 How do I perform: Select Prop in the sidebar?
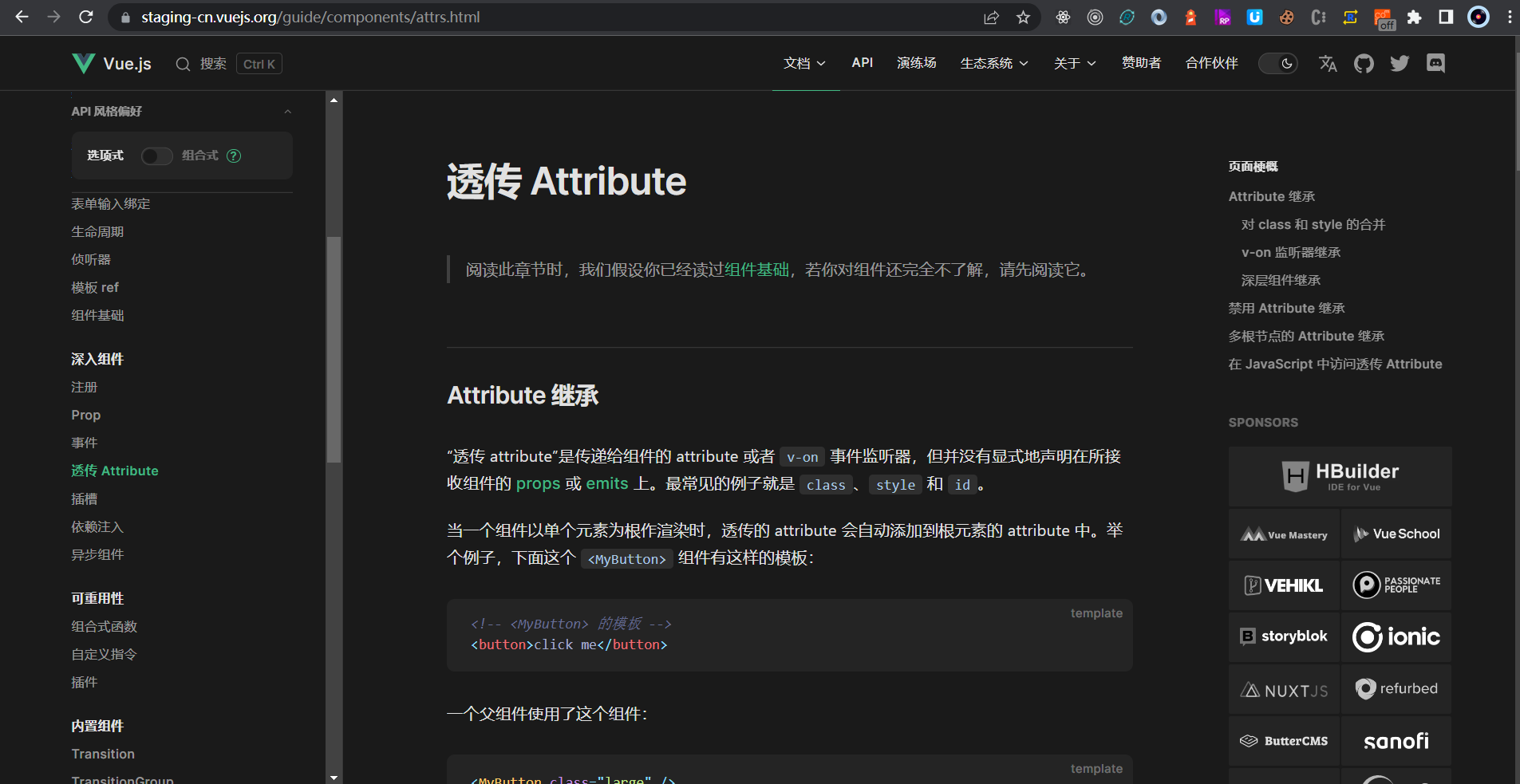coord(86,415)
